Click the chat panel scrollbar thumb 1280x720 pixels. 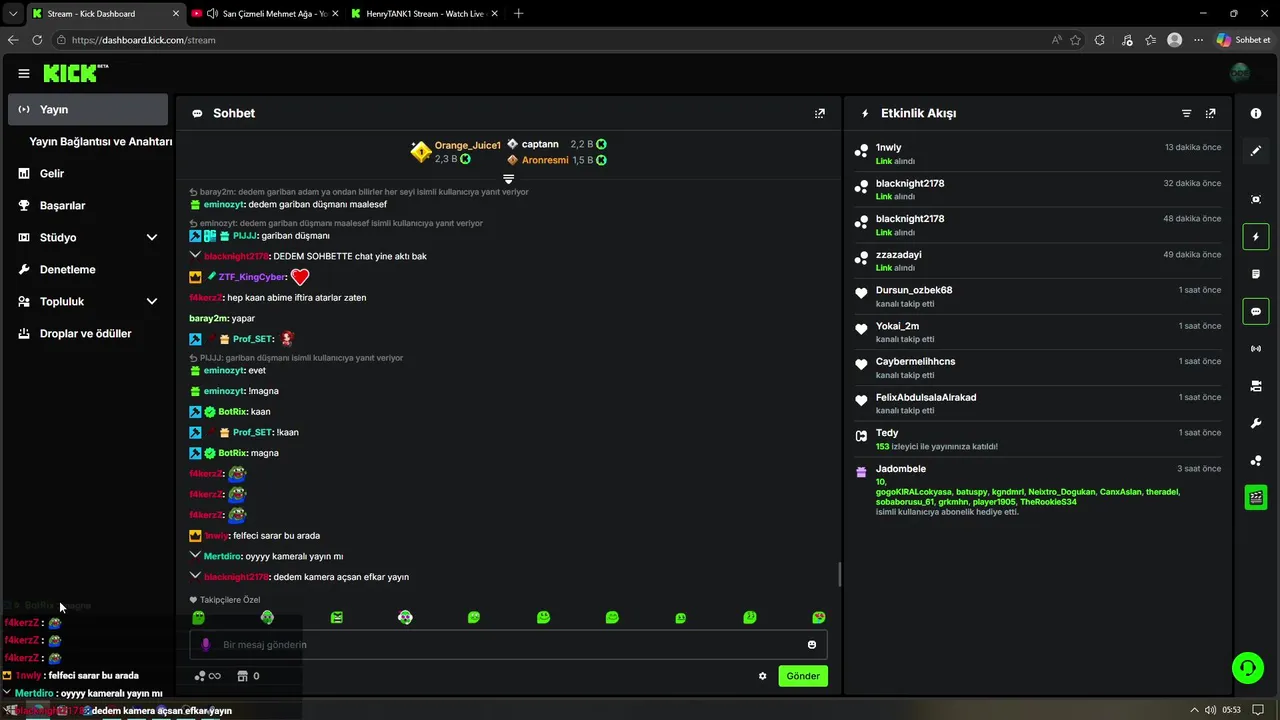839,575
